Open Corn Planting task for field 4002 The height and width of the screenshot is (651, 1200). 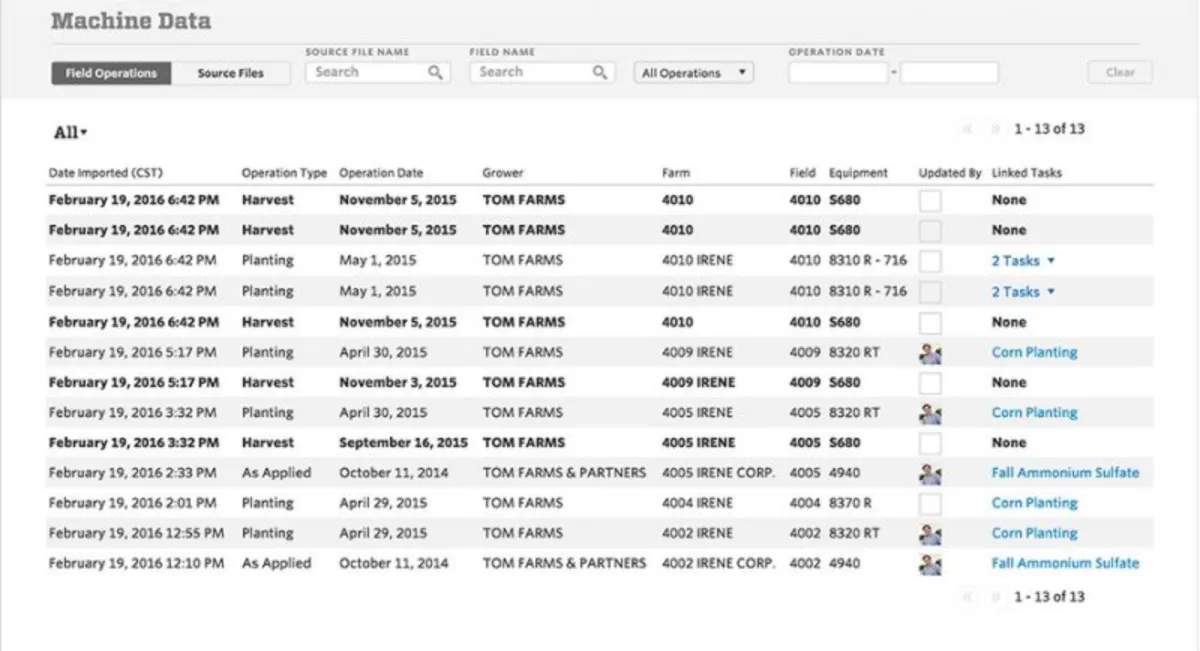[x=1034, y=533]
